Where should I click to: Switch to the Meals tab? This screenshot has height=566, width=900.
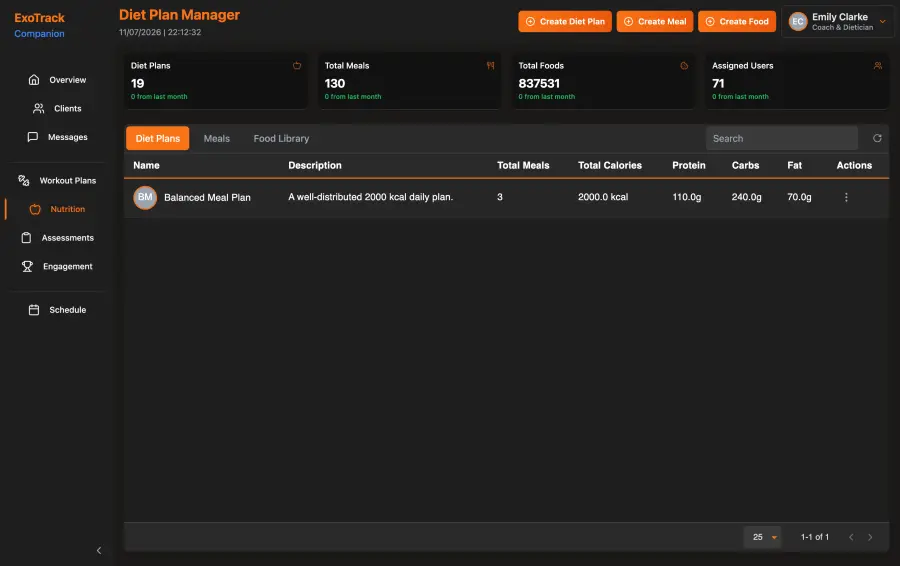point(216,138)
